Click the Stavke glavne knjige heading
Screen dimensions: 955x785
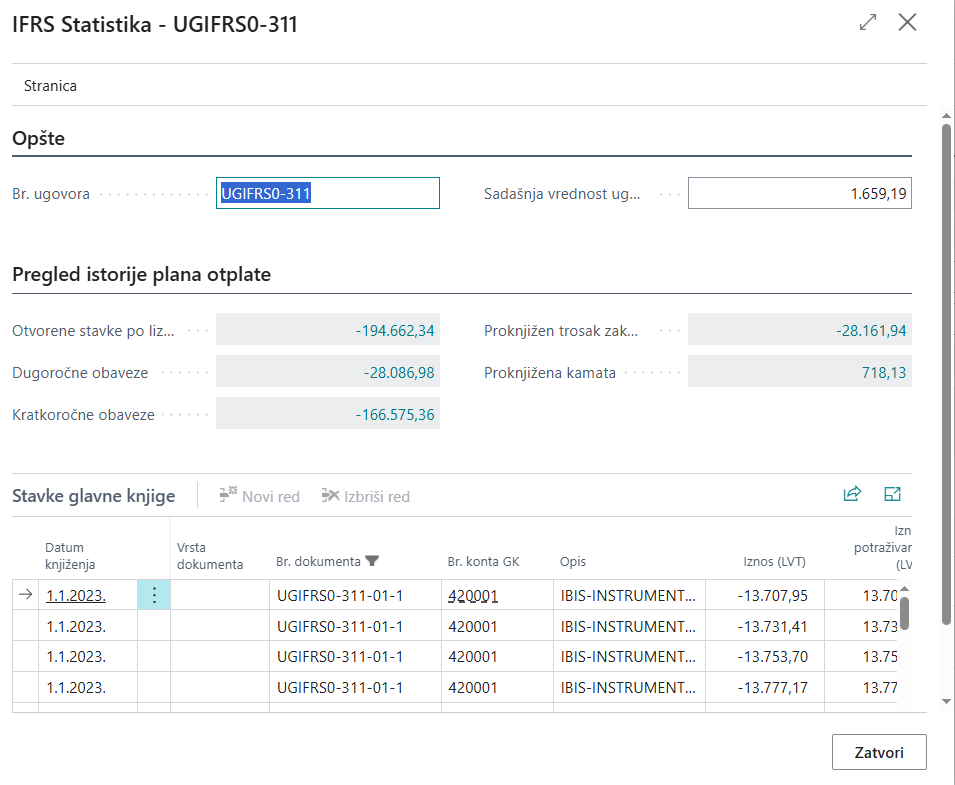click(x=94, y=496)
